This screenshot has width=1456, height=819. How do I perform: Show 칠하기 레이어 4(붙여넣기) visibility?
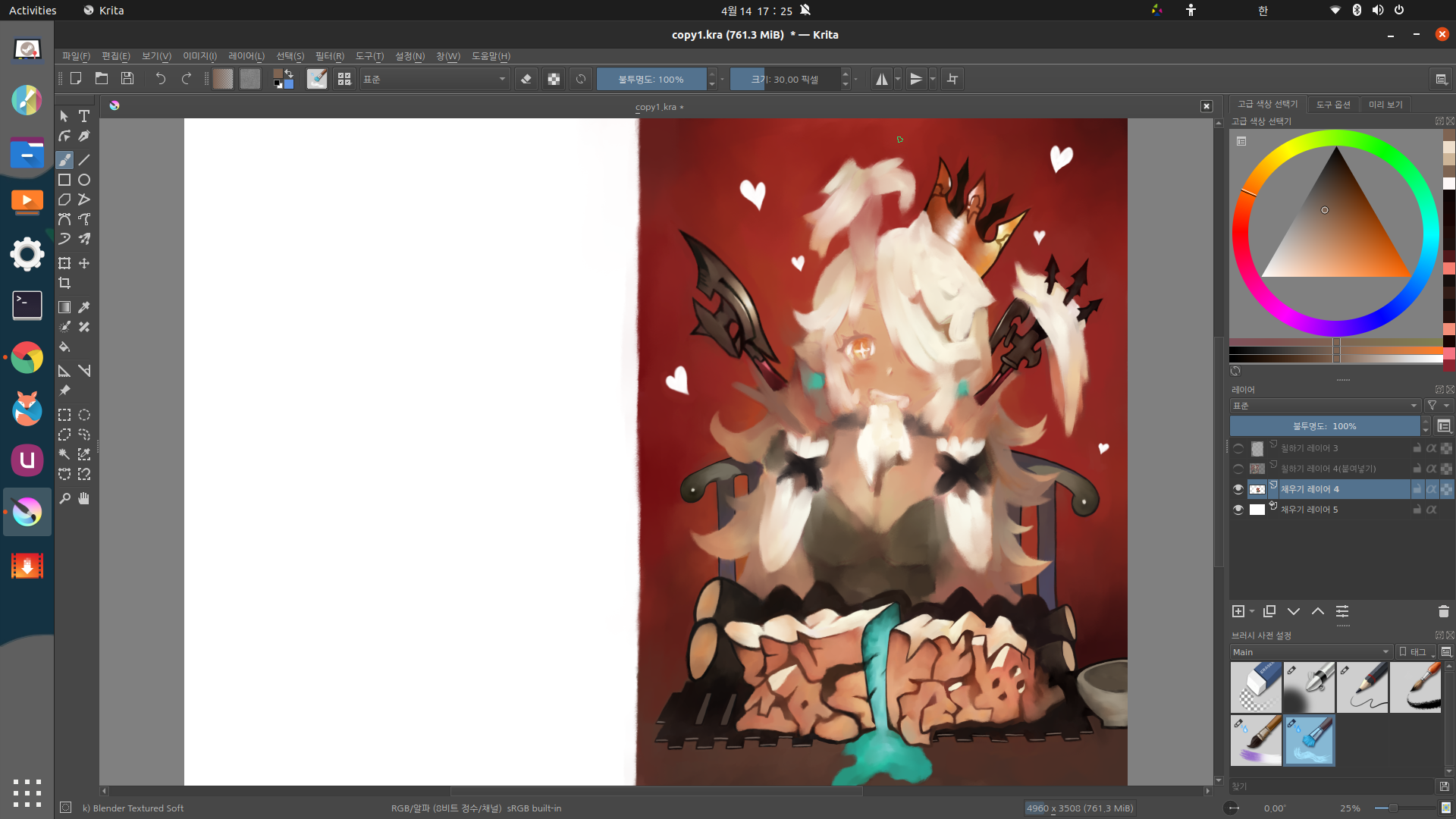pos(1238,469)
